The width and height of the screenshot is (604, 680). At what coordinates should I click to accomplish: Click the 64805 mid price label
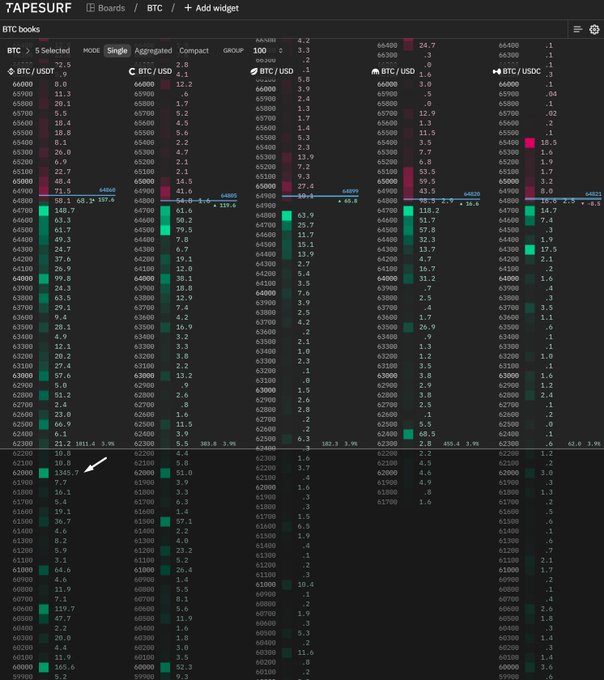tap(229, 196)
